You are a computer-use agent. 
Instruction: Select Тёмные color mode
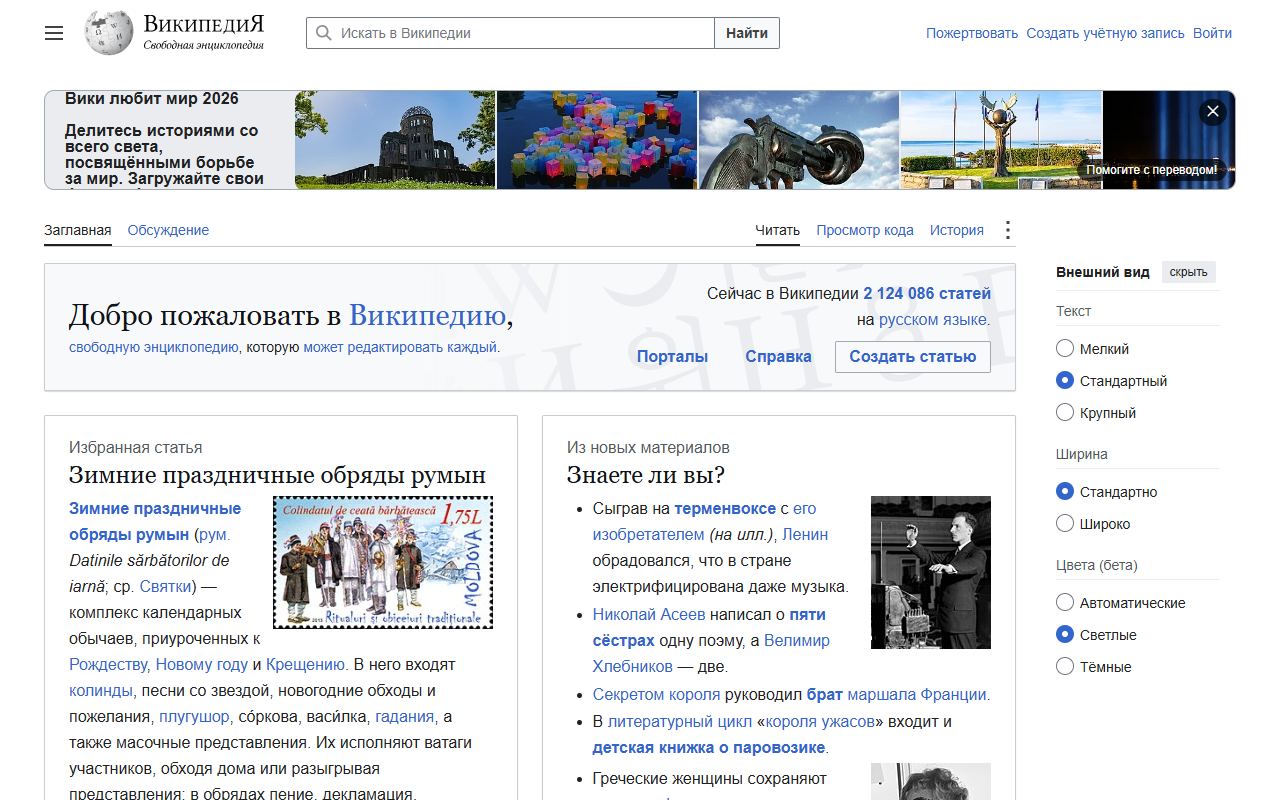(x=1065, y=667)
